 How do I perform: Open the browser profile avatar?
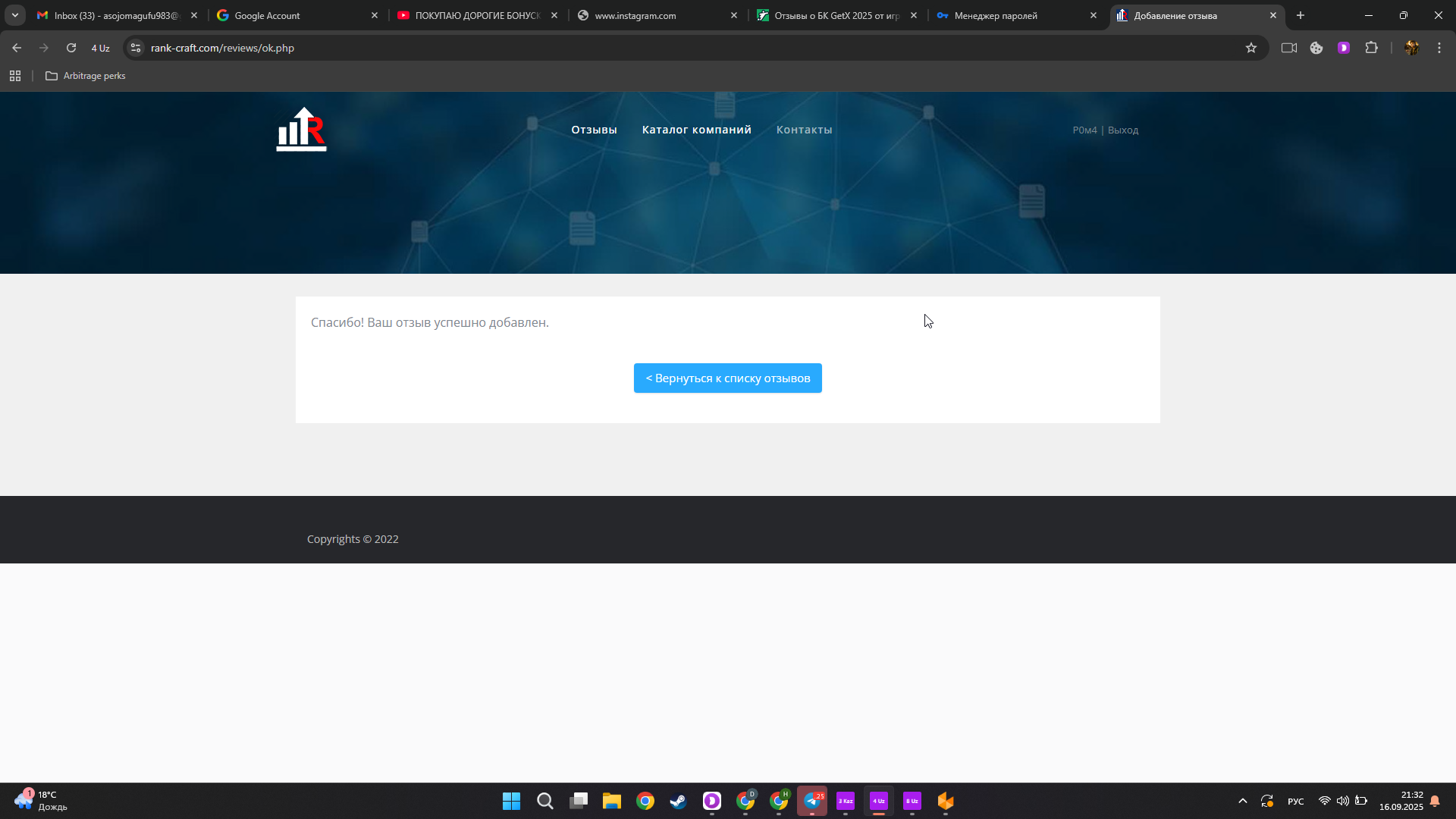point(1411,48)
